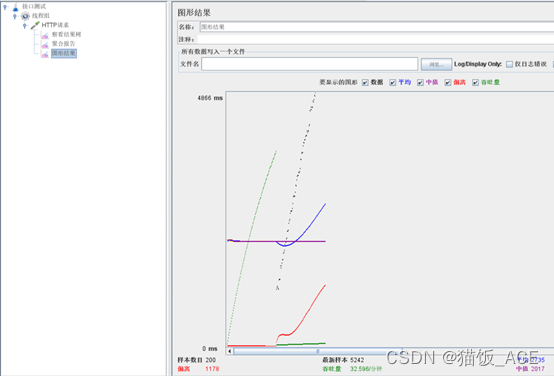Select the 接口测试 test plan flask icon

coord(15,7)
